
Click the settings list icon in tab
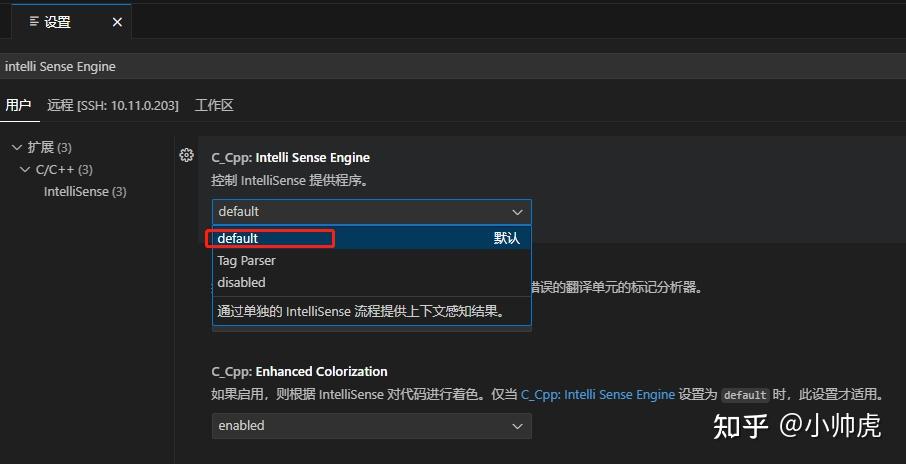click(x=34, y=22)
